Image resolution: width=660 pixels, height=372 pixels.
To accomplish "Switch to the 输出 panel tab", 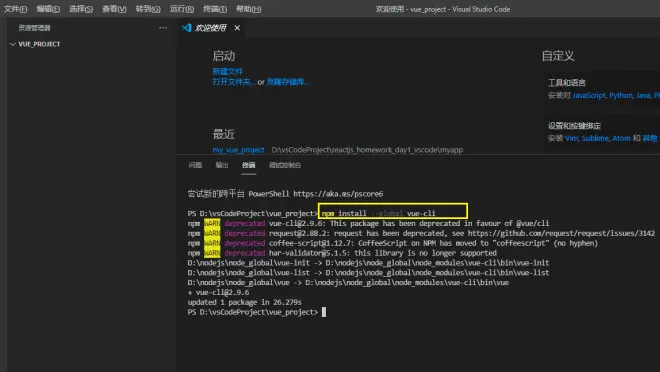I will pyautogui.click(x=222, y=165).
